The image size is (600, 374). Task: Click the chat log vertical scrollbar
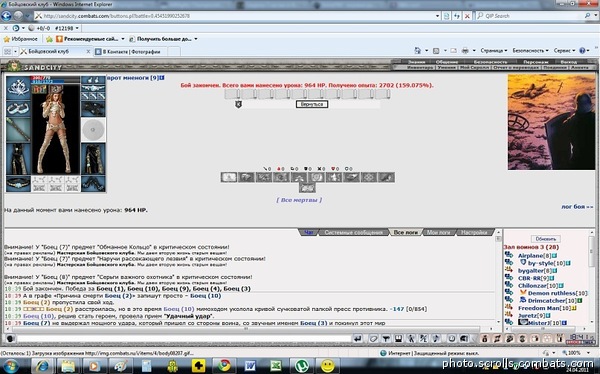[498, 278]
